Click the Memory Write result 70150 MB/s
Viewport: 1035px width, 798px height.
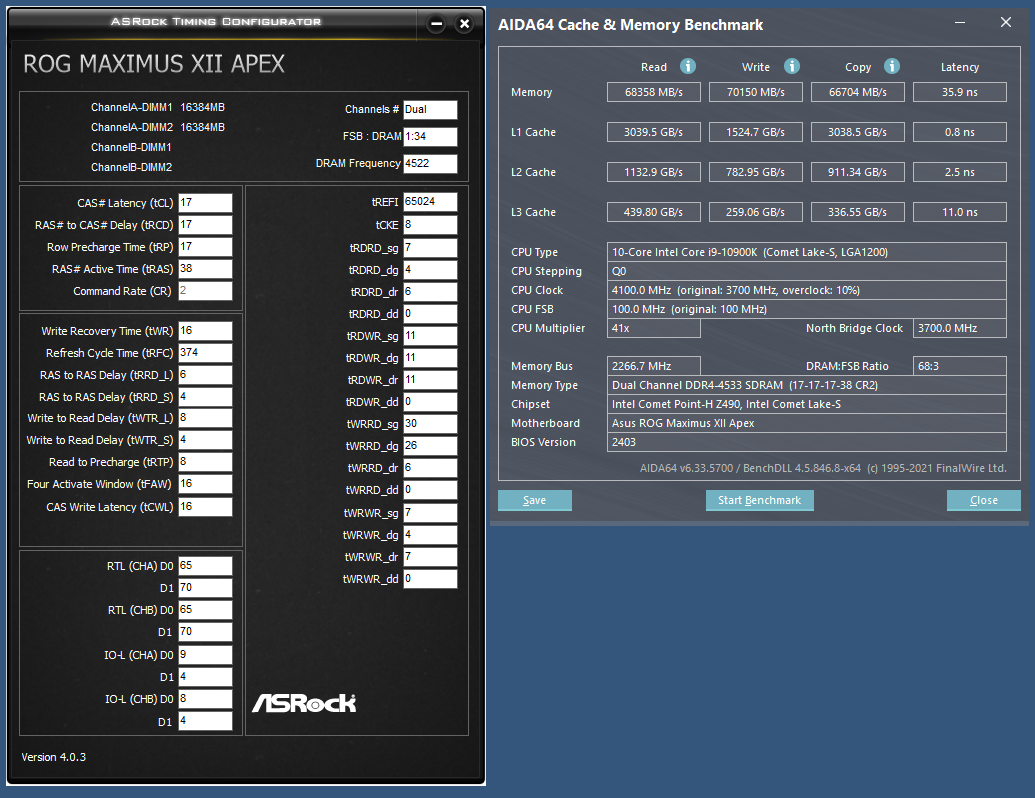pos(756,92)
